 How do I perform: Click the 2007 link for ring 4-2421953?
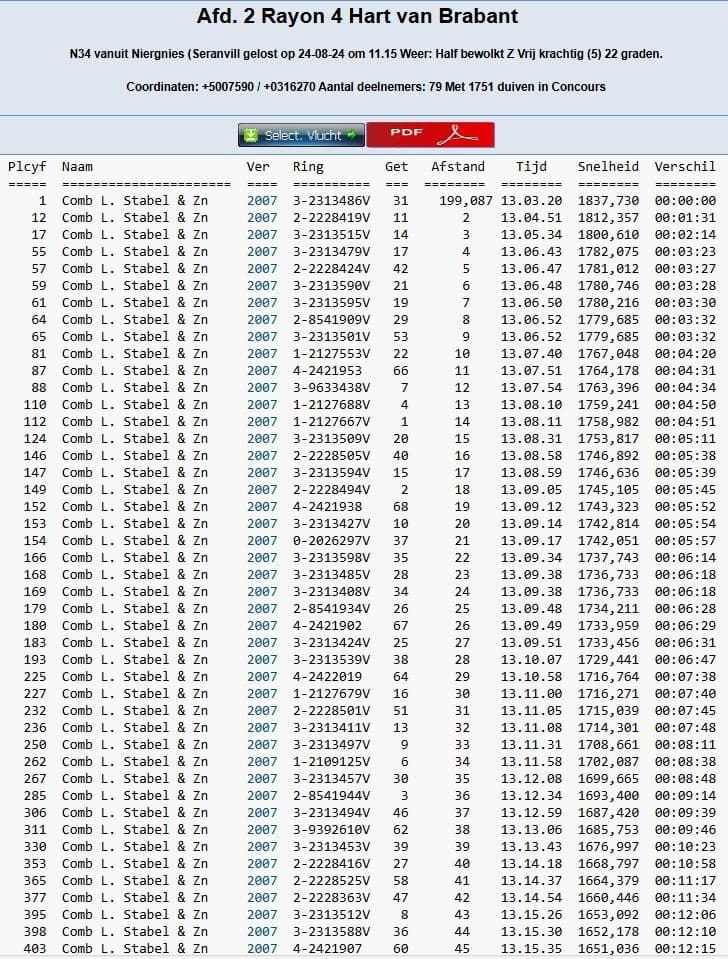[262, 371]
